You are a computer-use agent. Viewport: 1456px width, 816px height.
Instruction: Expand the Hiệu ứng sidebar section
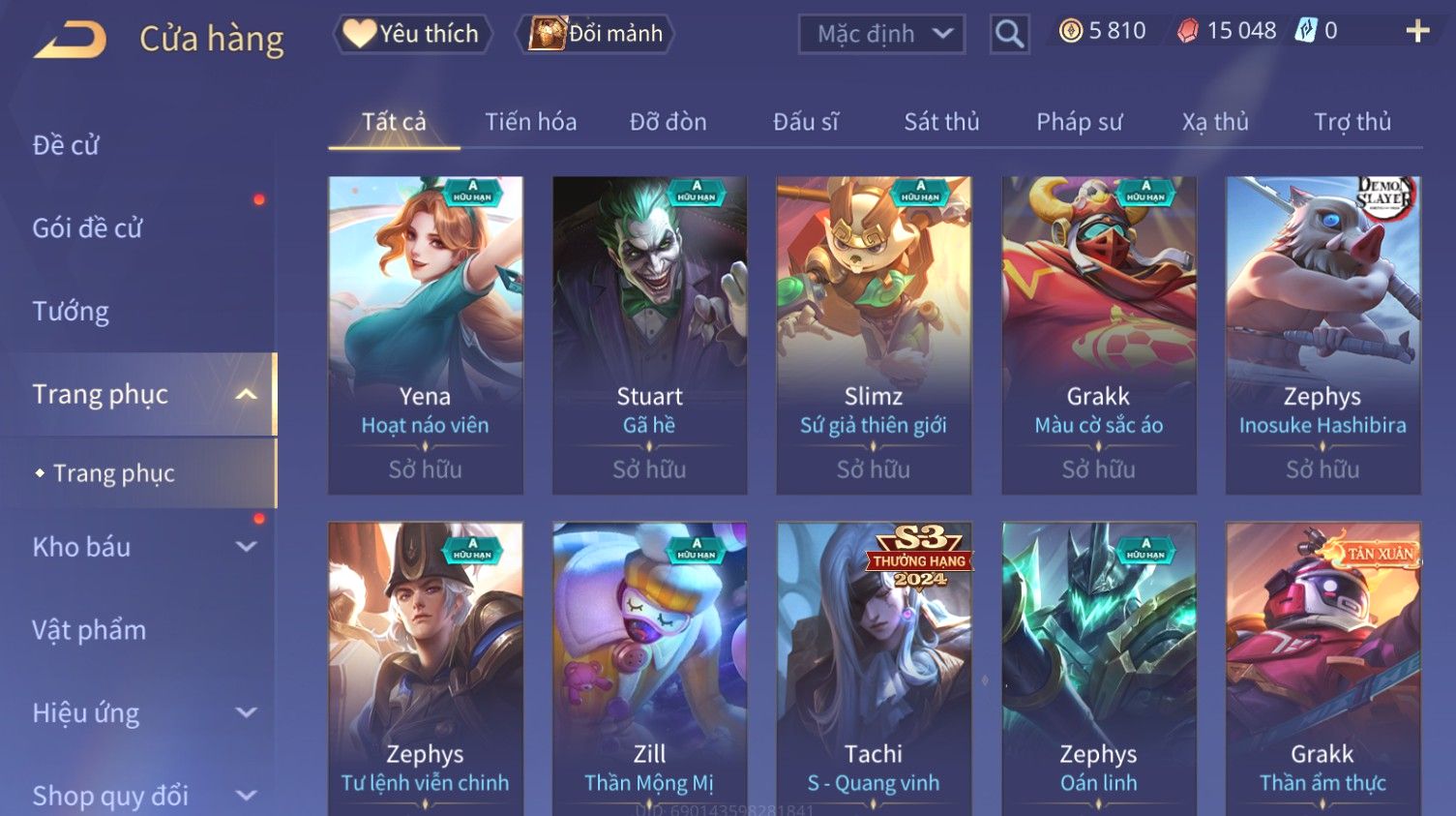(x=247, y=713)
